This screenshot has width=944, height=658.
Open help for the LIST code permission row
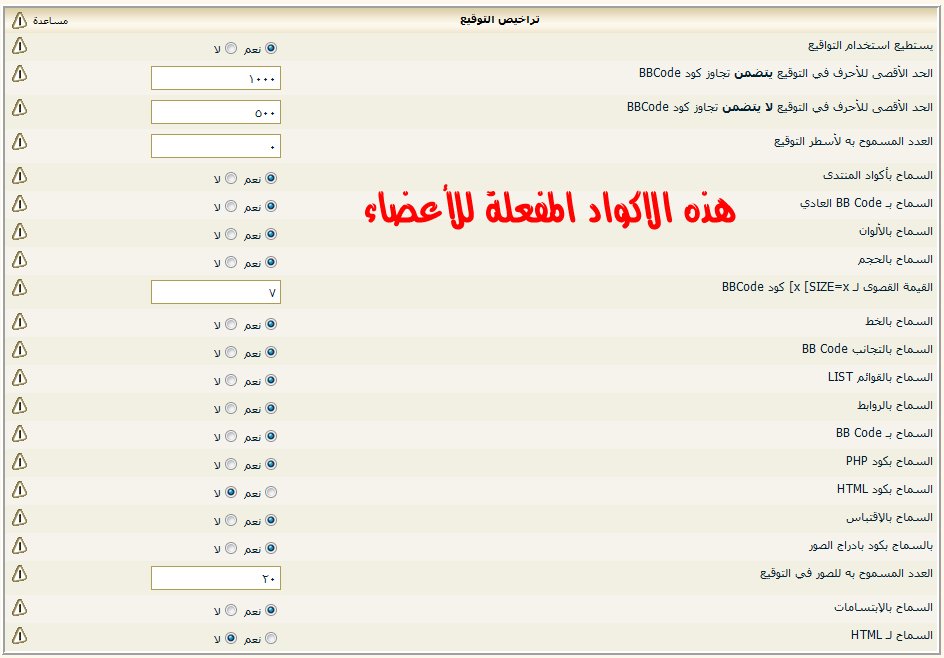pyautogui.click(x=19, y=378)
